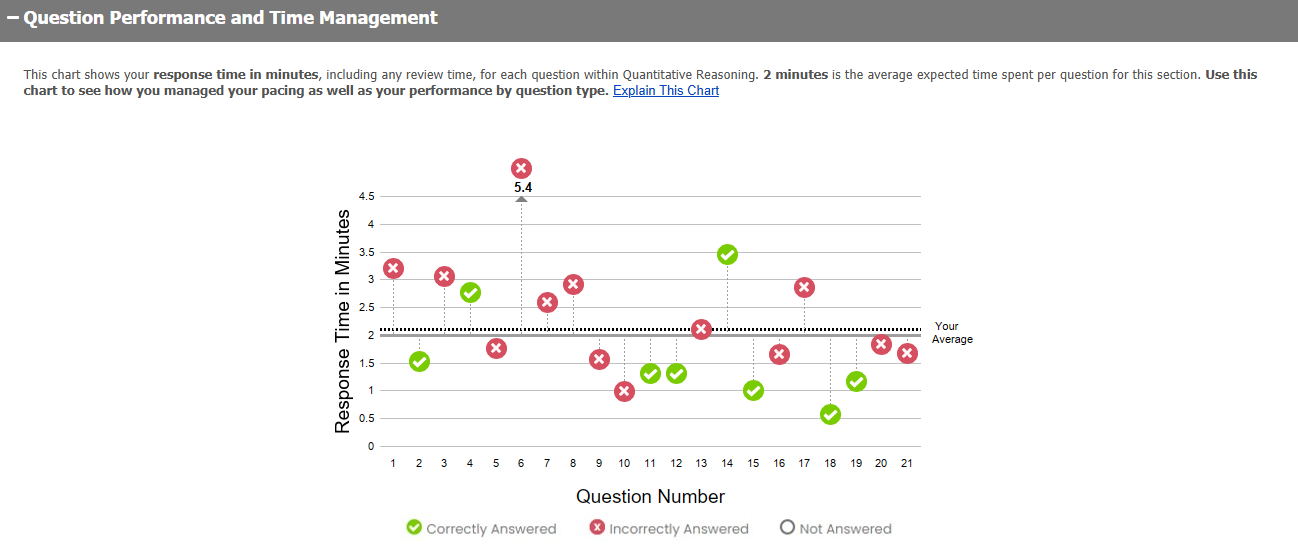Collapse the Question Performance and Time Management section
The width and height of the screenshot is (1298, 554).
point(13,18)
